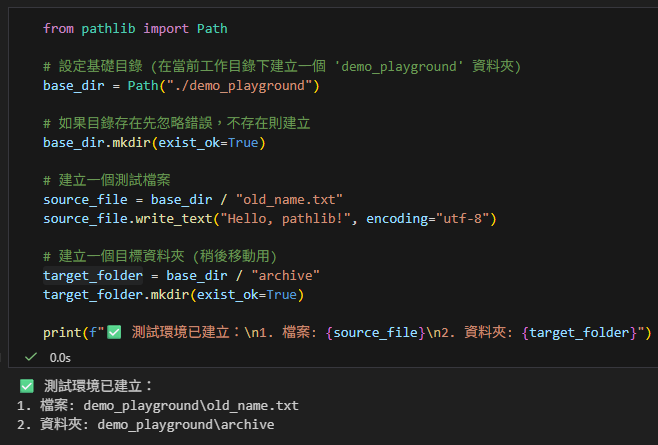Click the Path("./demo_playground") assignment line
This screenshot has width=658, height=445.
point(181,86)
